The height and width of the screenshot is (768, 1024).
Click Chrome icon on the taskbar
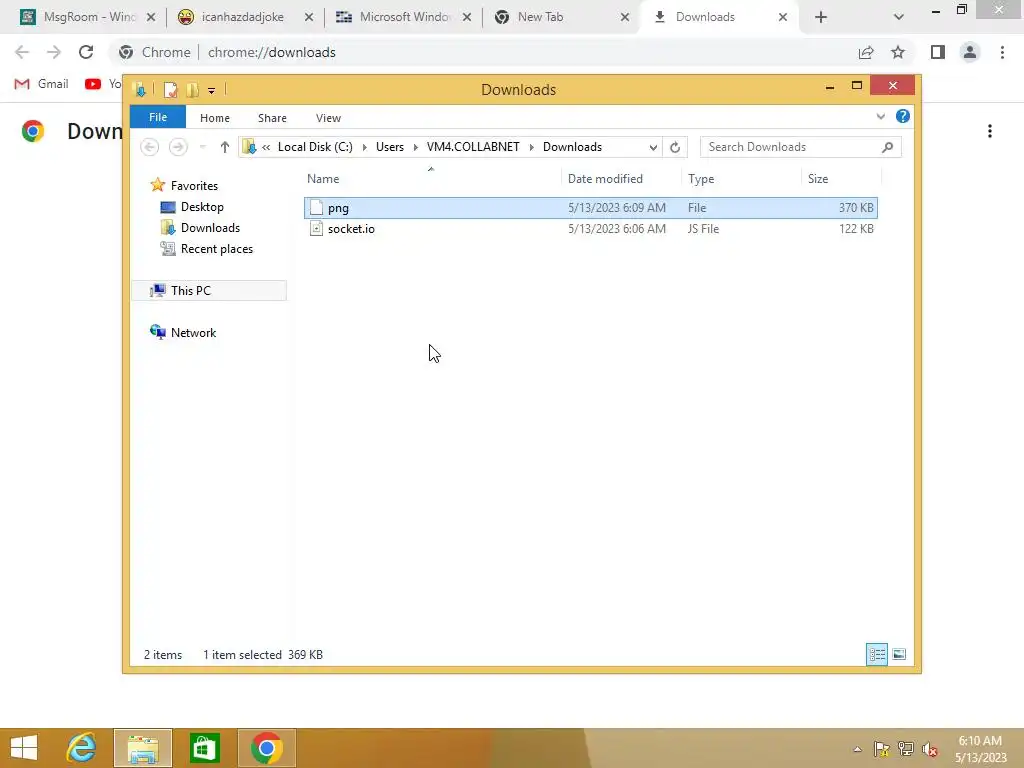tap(266, 748)
